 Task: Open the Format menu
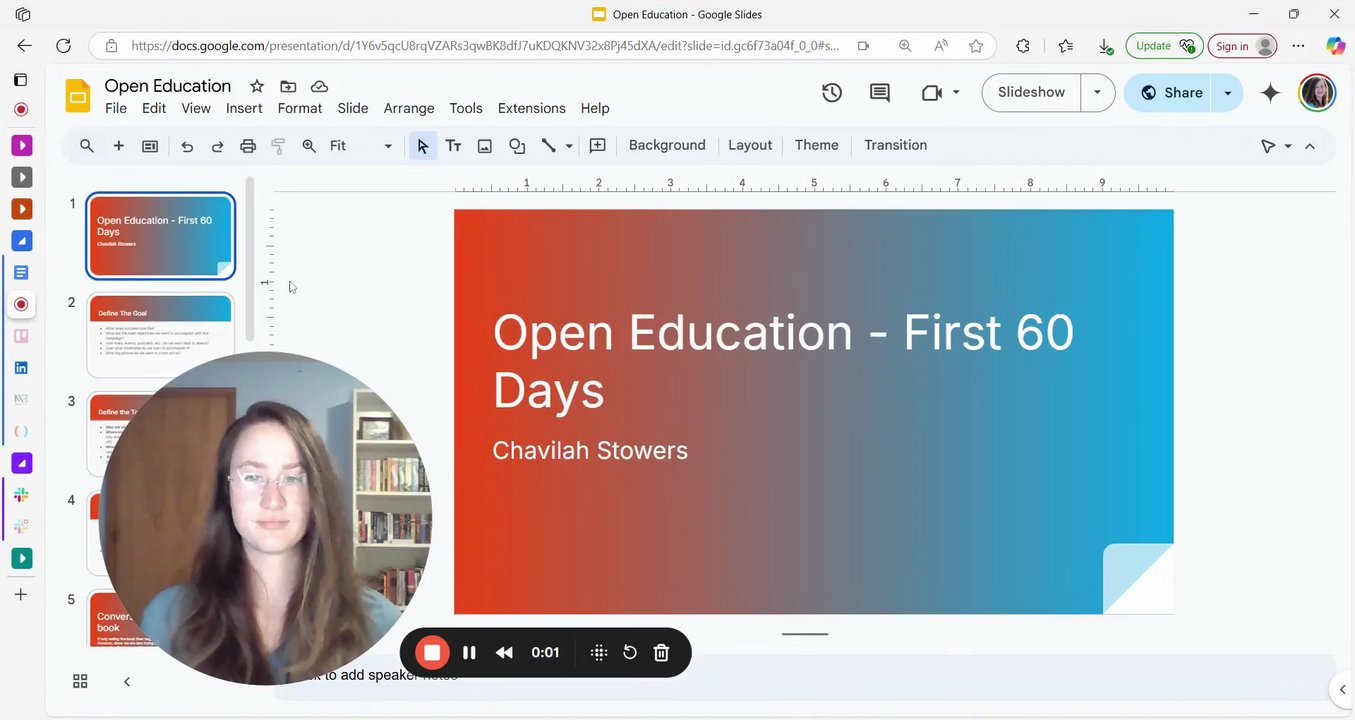pyautogui.click(x=300, y=108)
